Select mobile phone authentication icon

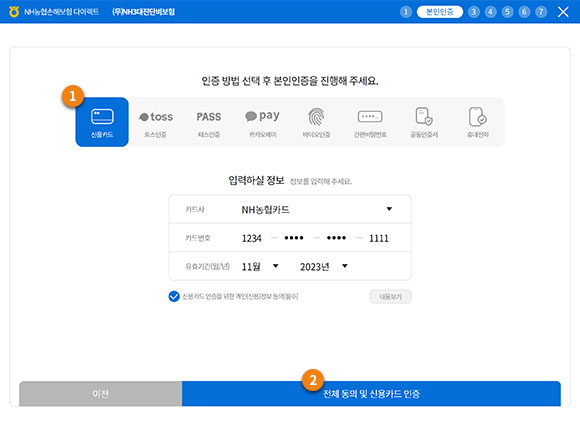pyautogui.click(x=478, y=123)
